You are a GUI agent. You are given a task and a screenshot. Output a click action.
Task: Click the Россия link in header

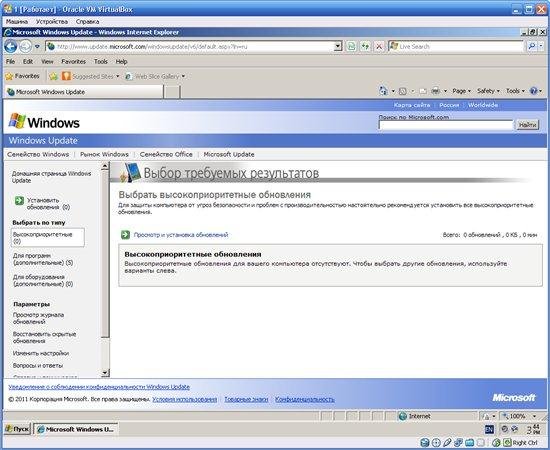coord(449,105)
